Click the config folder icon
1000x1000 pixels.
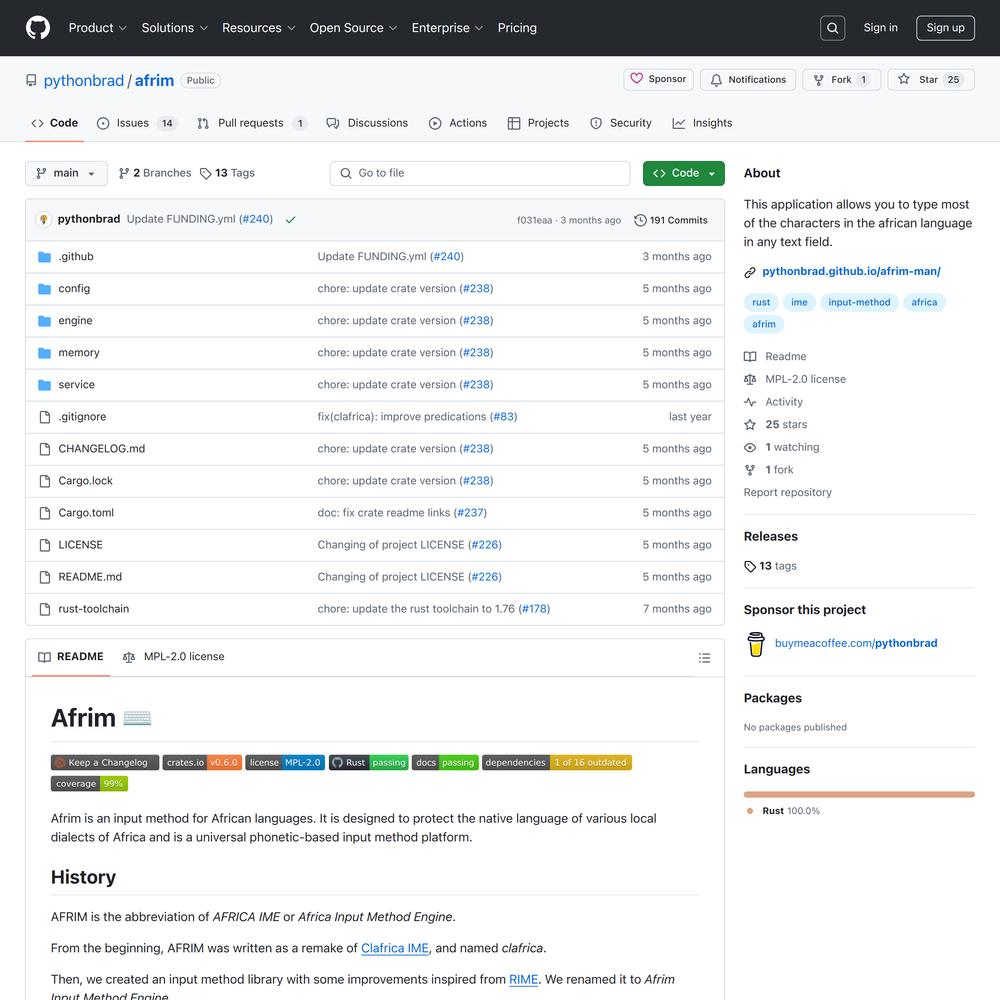pyautogui.click(x=45, y=289)
